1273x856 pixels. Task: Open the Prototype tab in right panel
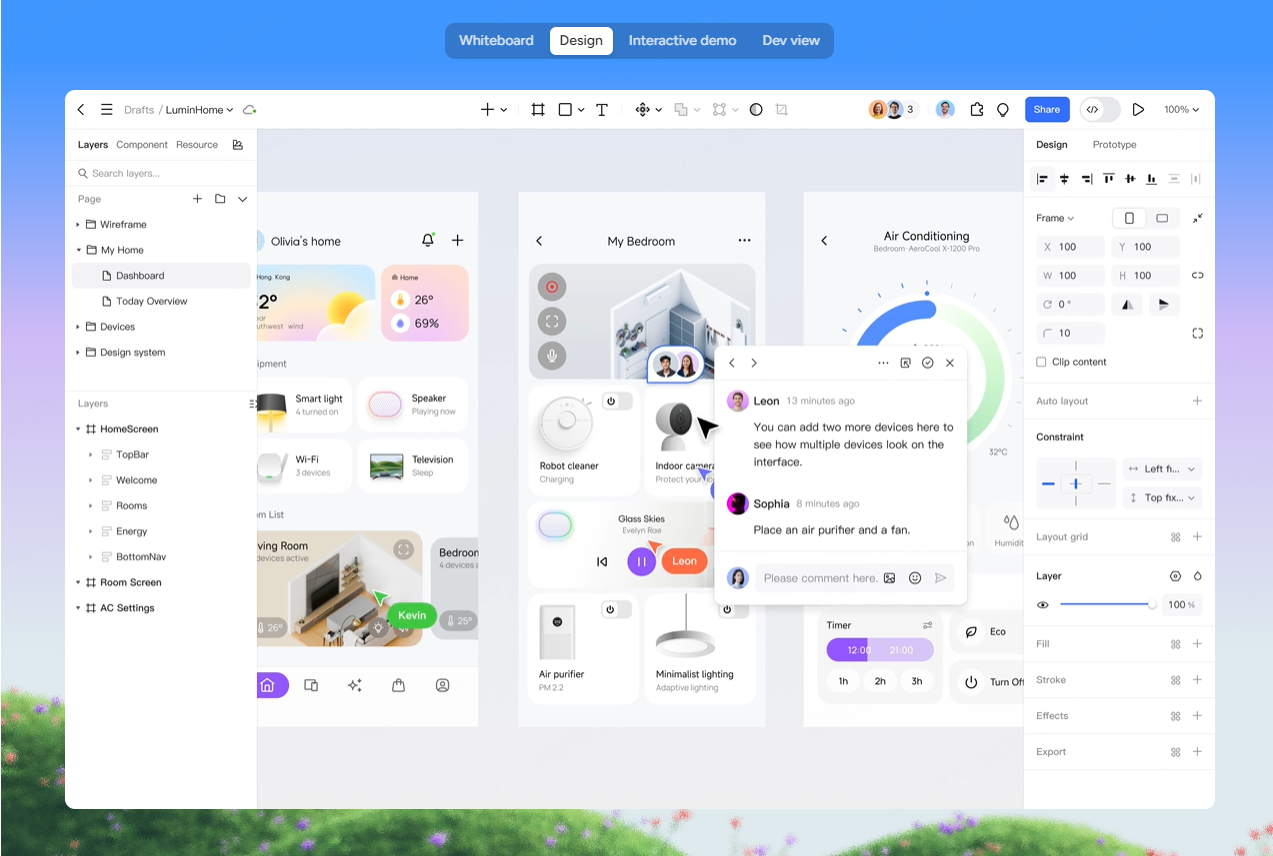[1114, 145]
